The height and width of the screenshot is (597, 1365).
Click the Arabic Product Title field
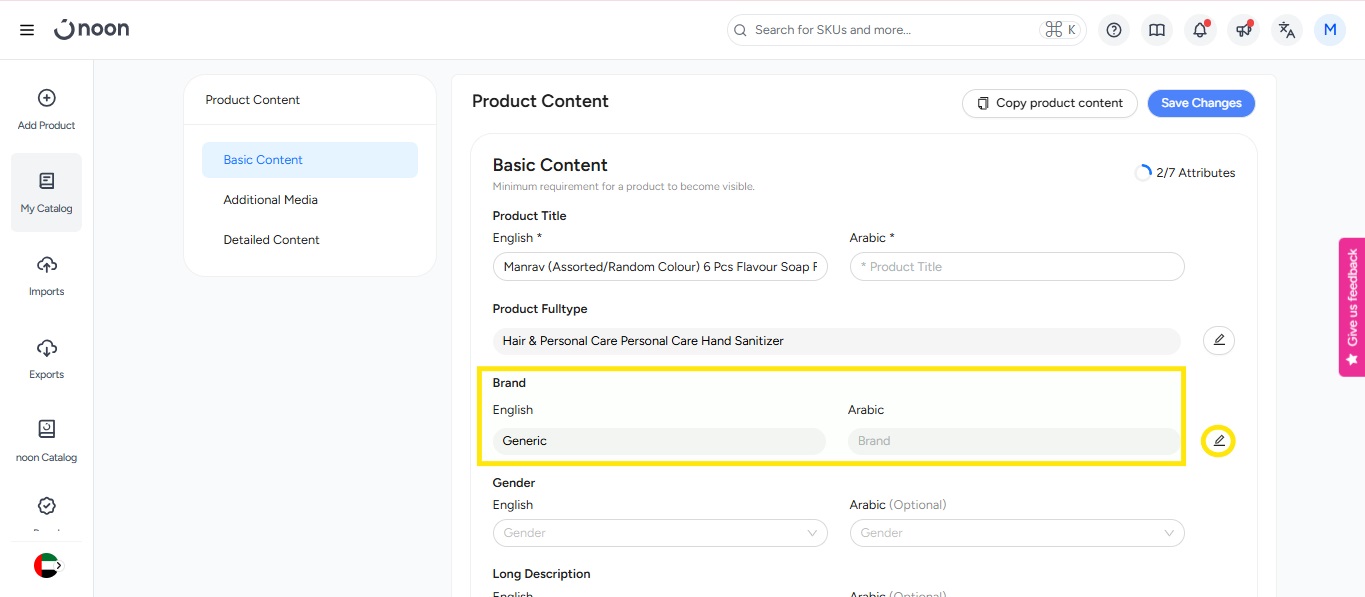coord(1017,267)
